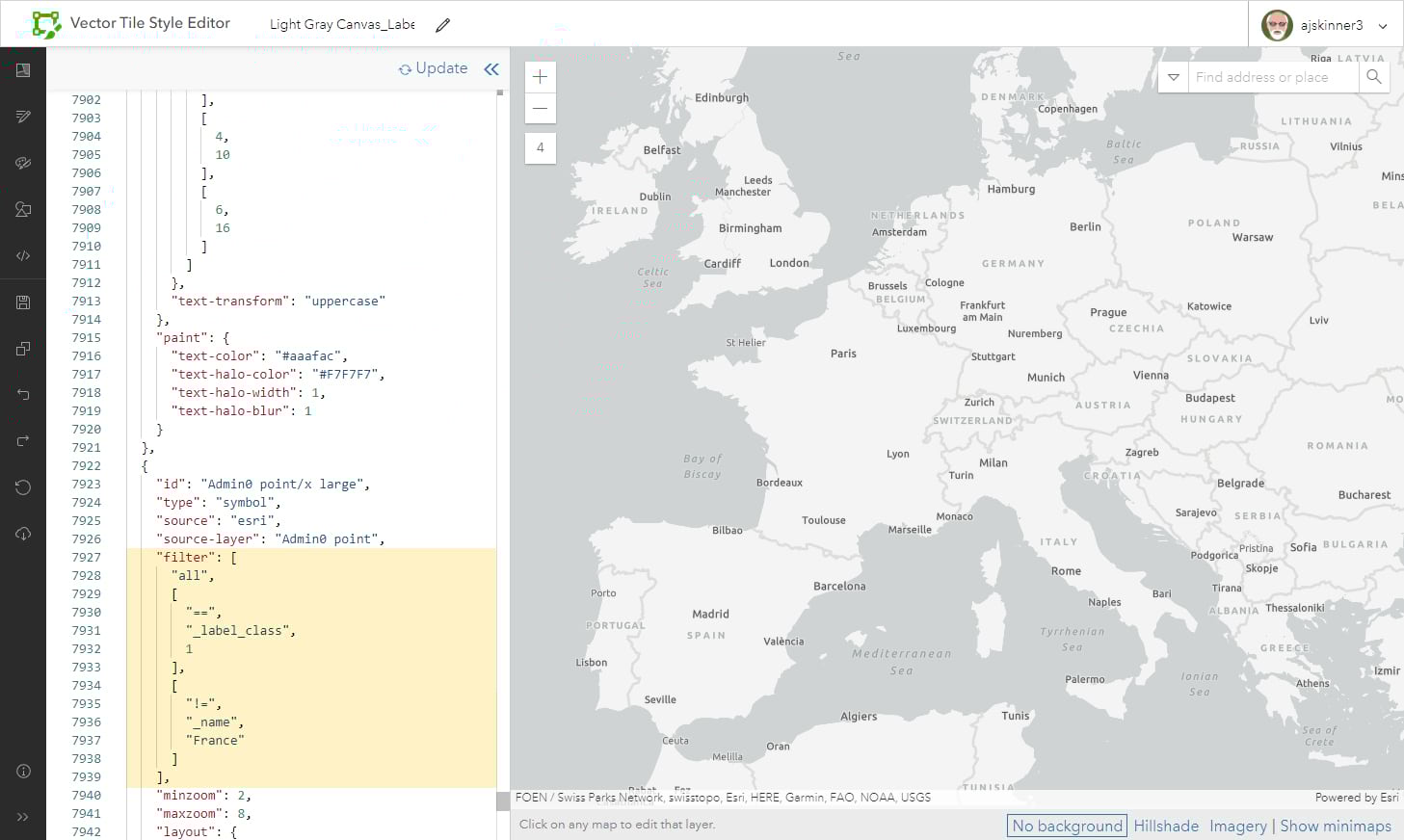Click the zoom level 4 indicator
This screenshot has height=840, width=1404.
click(x=540, y=147)
